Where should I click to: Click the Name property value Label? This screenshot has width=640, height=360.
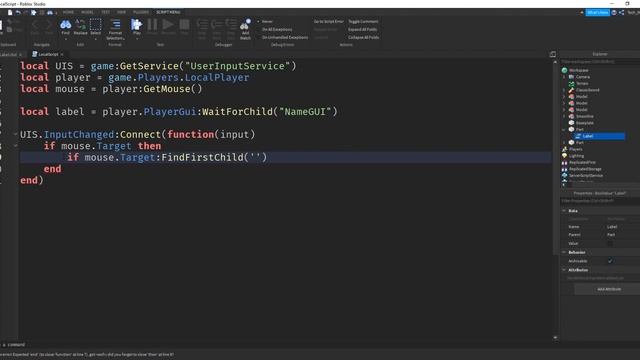(x=612, y=227)
